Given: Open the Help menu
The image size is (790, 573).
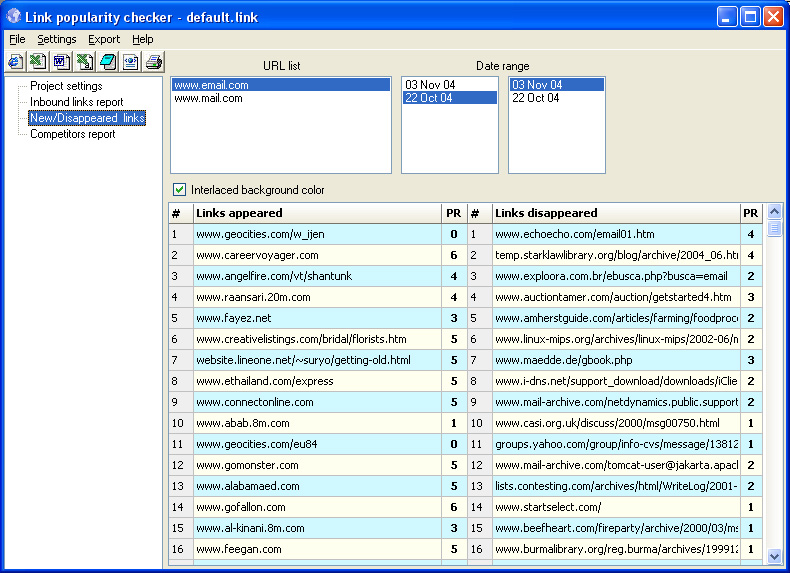Looking at the screenshot, I should click(143, 39).
